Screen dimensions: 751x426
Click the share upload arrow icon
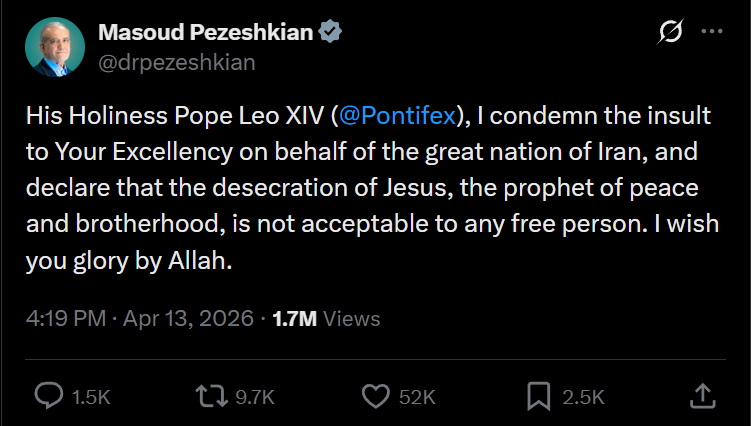pos(702,396)
